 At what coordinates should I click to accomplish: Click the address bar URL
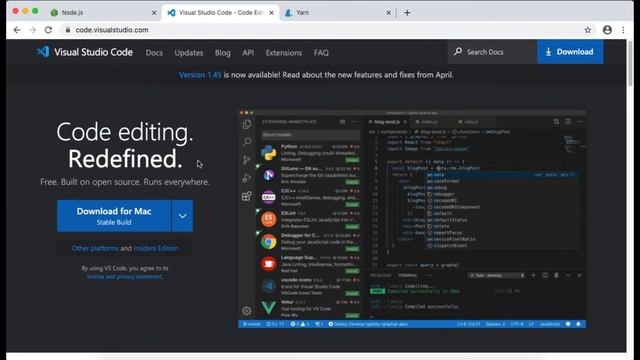click(112, 30)
